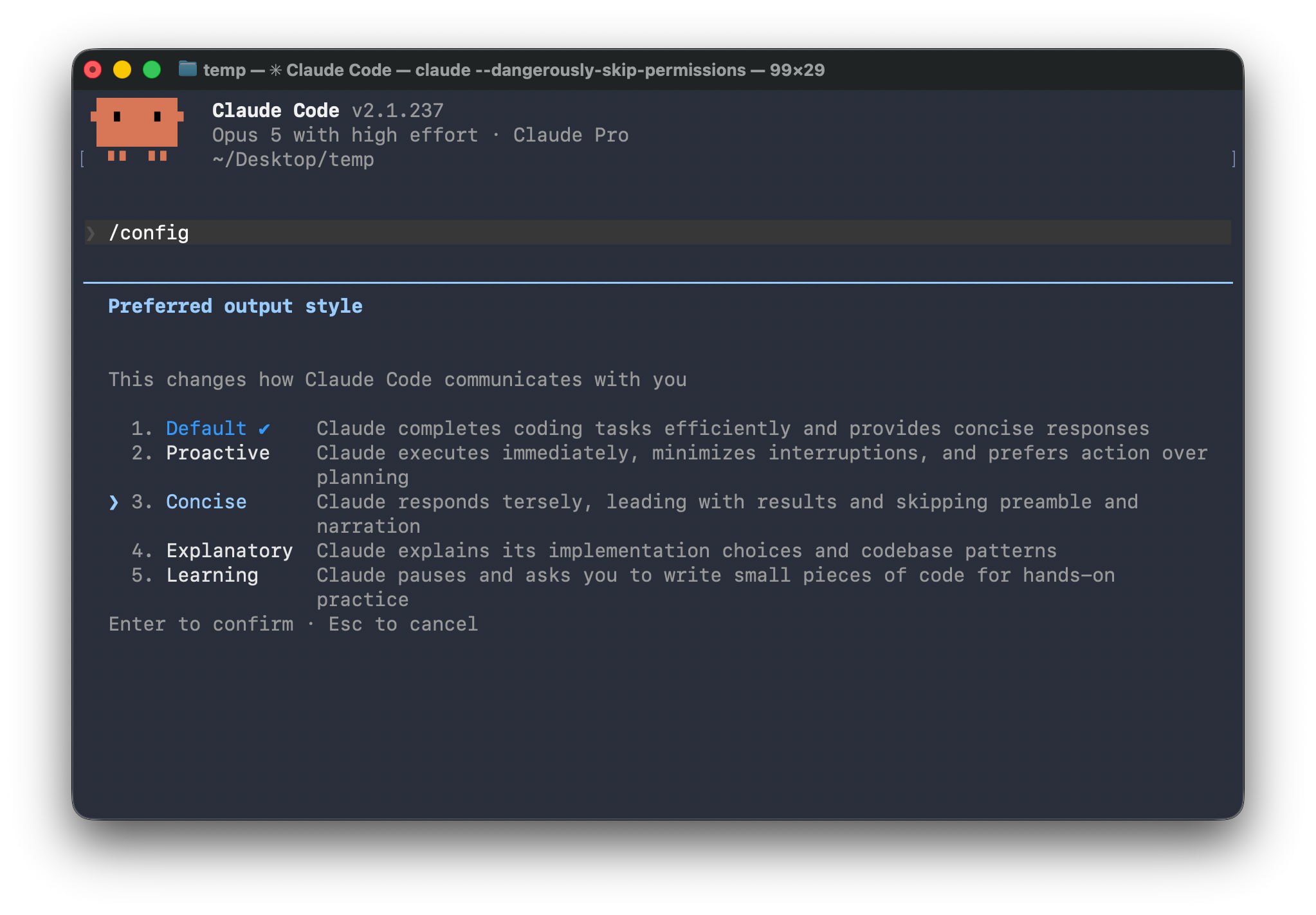The height and width of the screenshot is (915, 1316).
Task: Click the ~/Desktop/temp working directory path
Action: 293,160
